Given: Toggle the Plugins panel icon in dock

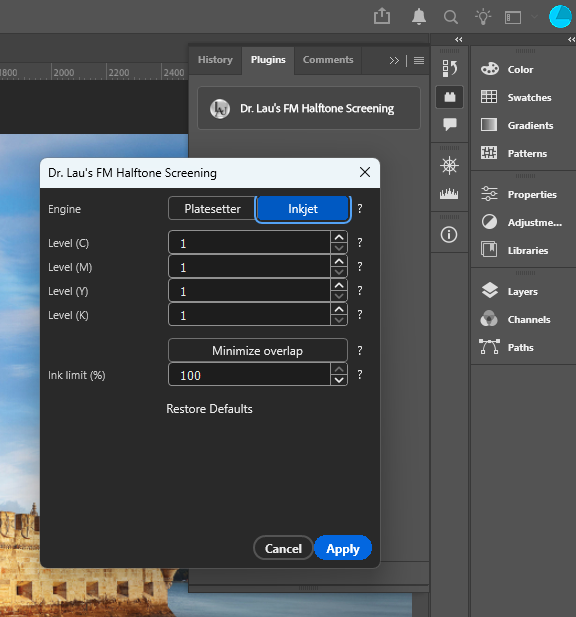Looking at the screenshot, I should (449, 96).
